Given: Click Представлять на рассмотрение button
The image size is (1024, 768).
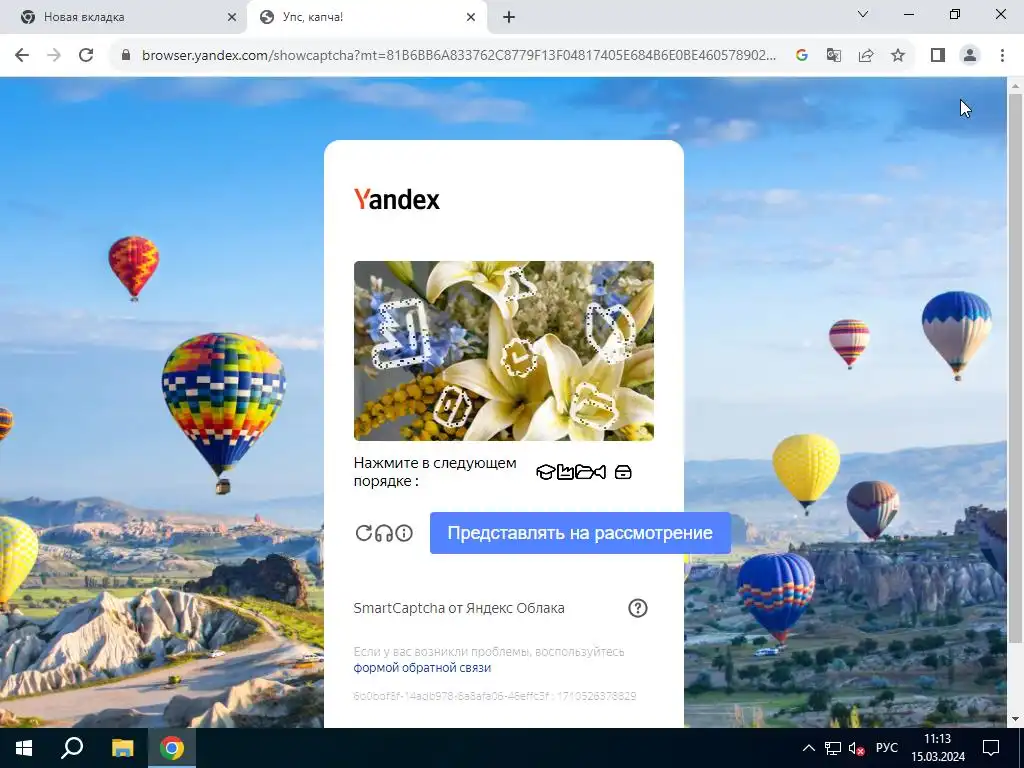Looking at the screenshot, I should tap(580, 533).
